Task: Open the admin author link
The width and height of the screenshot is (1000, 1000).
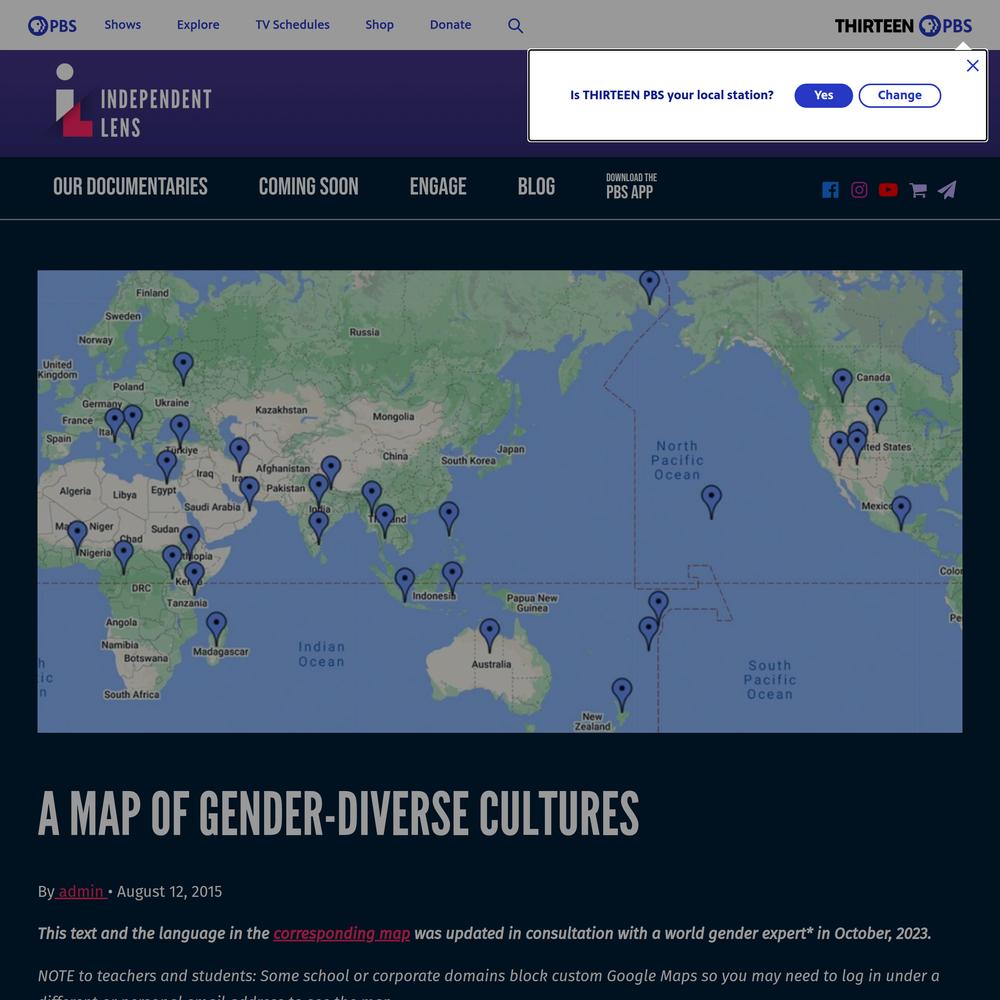Action: click(x=81, y=892)
